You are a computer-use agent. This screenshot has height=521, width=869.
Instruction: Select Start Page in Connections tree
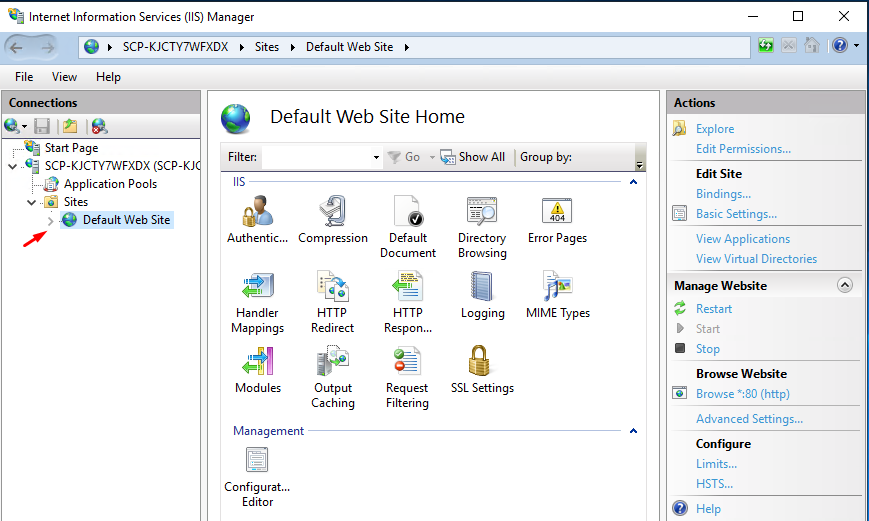tap(71, 148)
